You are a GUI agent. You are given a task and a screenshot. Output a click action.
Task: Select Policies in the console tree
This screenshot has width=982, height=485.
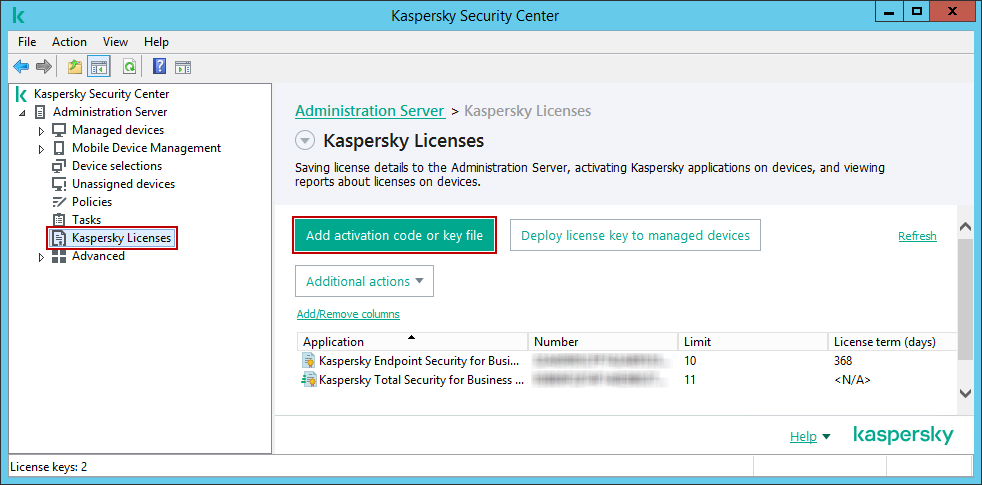tap(92, 202)
